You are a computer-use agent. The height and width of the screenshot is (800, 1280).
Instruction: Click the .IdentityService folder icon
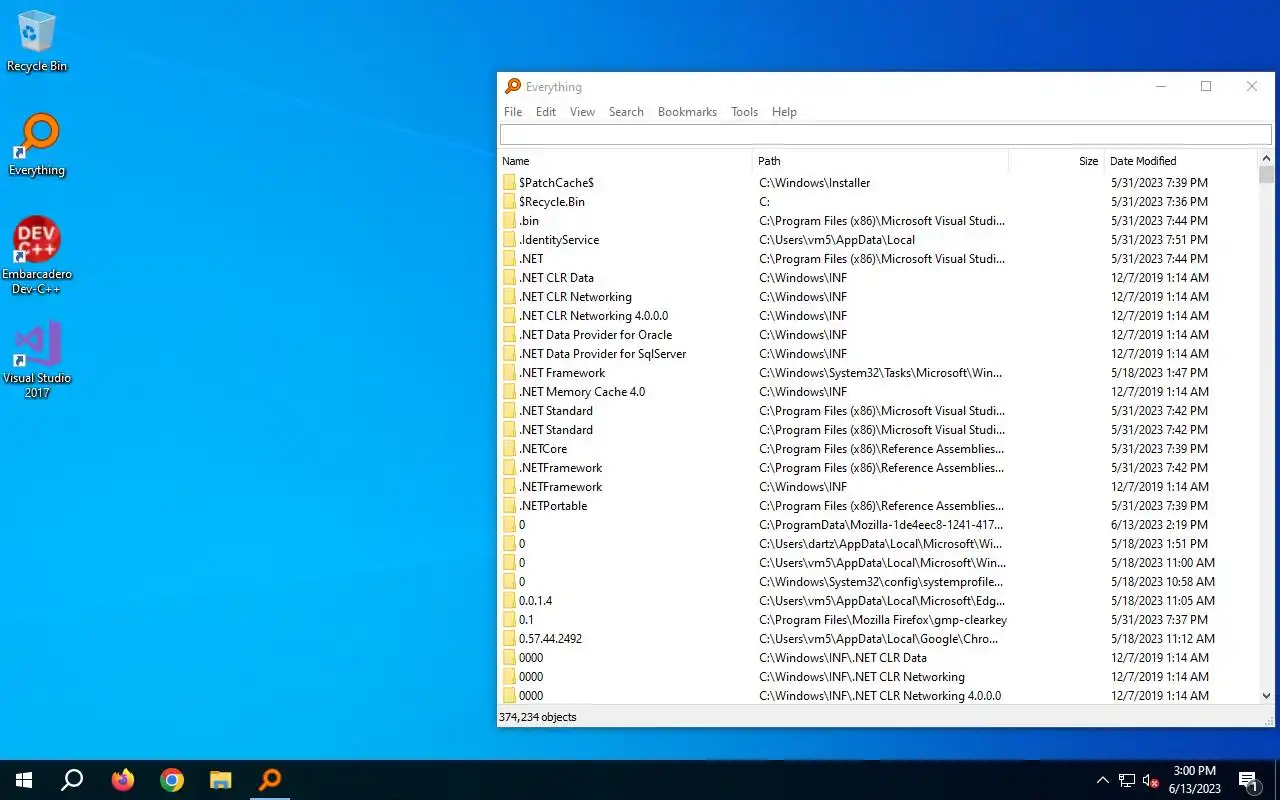pos(509,240)
